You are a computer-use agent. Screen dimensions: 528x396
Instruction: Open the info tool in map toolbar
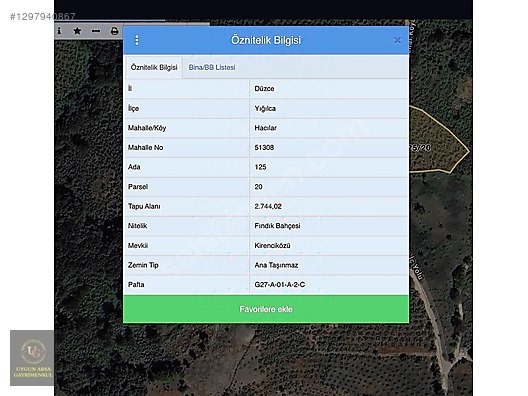59,31
